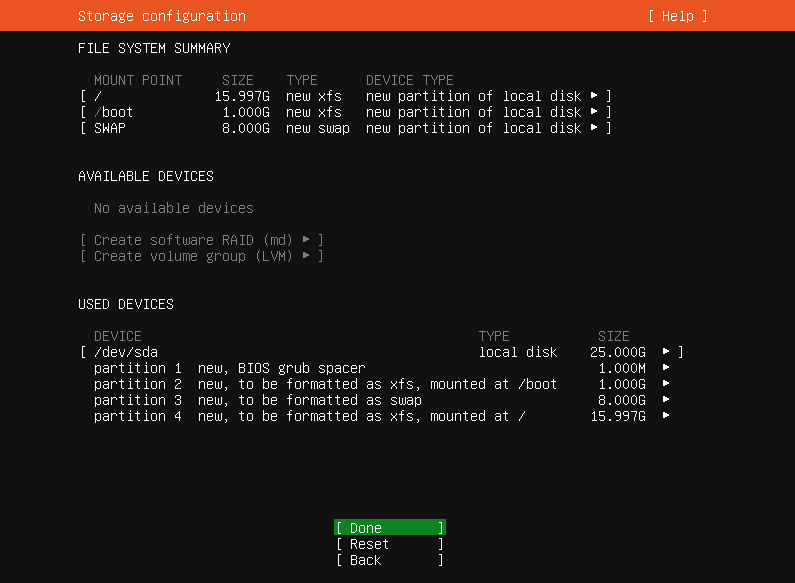795x583 pixels.
Task: Open Create software RAID (md) menu
Action: [202, 240]
